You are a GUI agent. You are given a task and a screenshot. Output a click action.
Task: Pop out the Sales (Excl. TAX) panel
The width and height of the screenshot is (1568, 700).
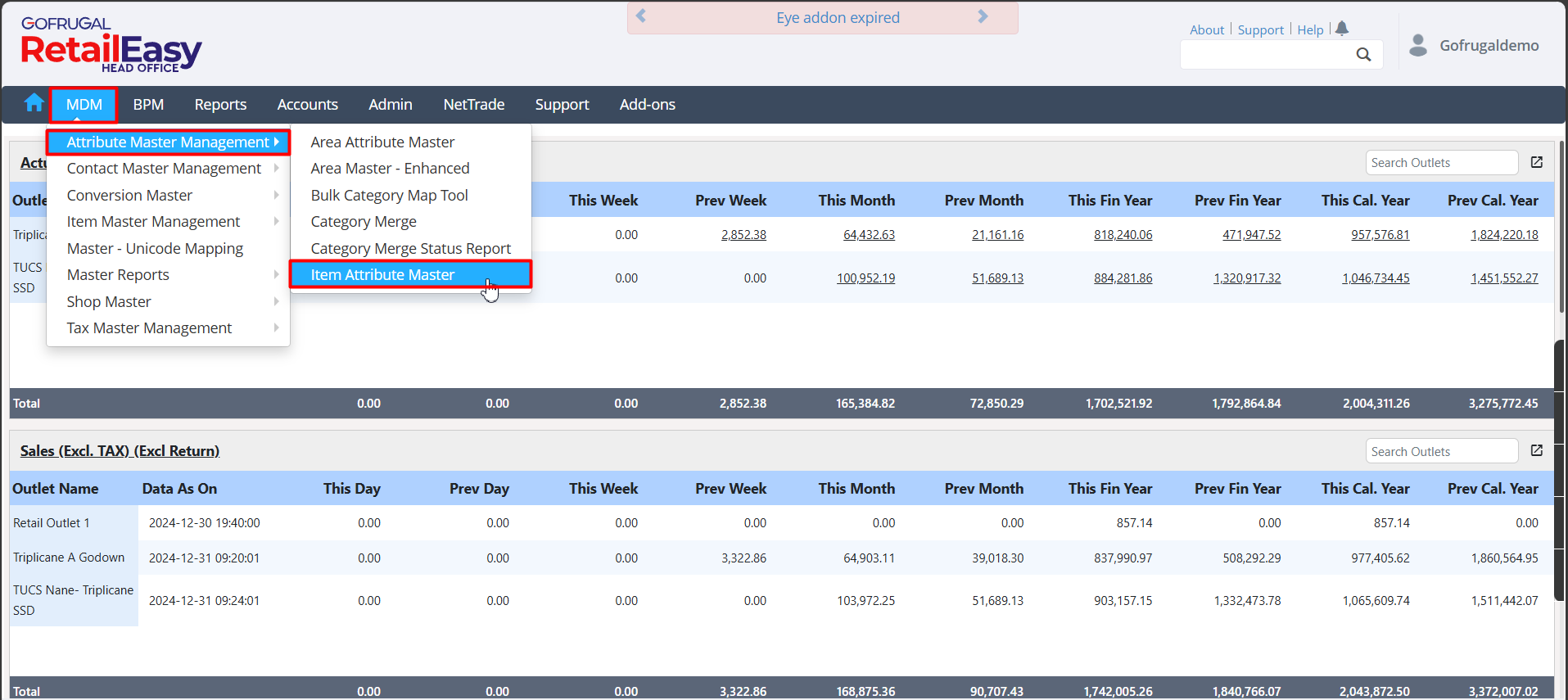(1537, 451)
